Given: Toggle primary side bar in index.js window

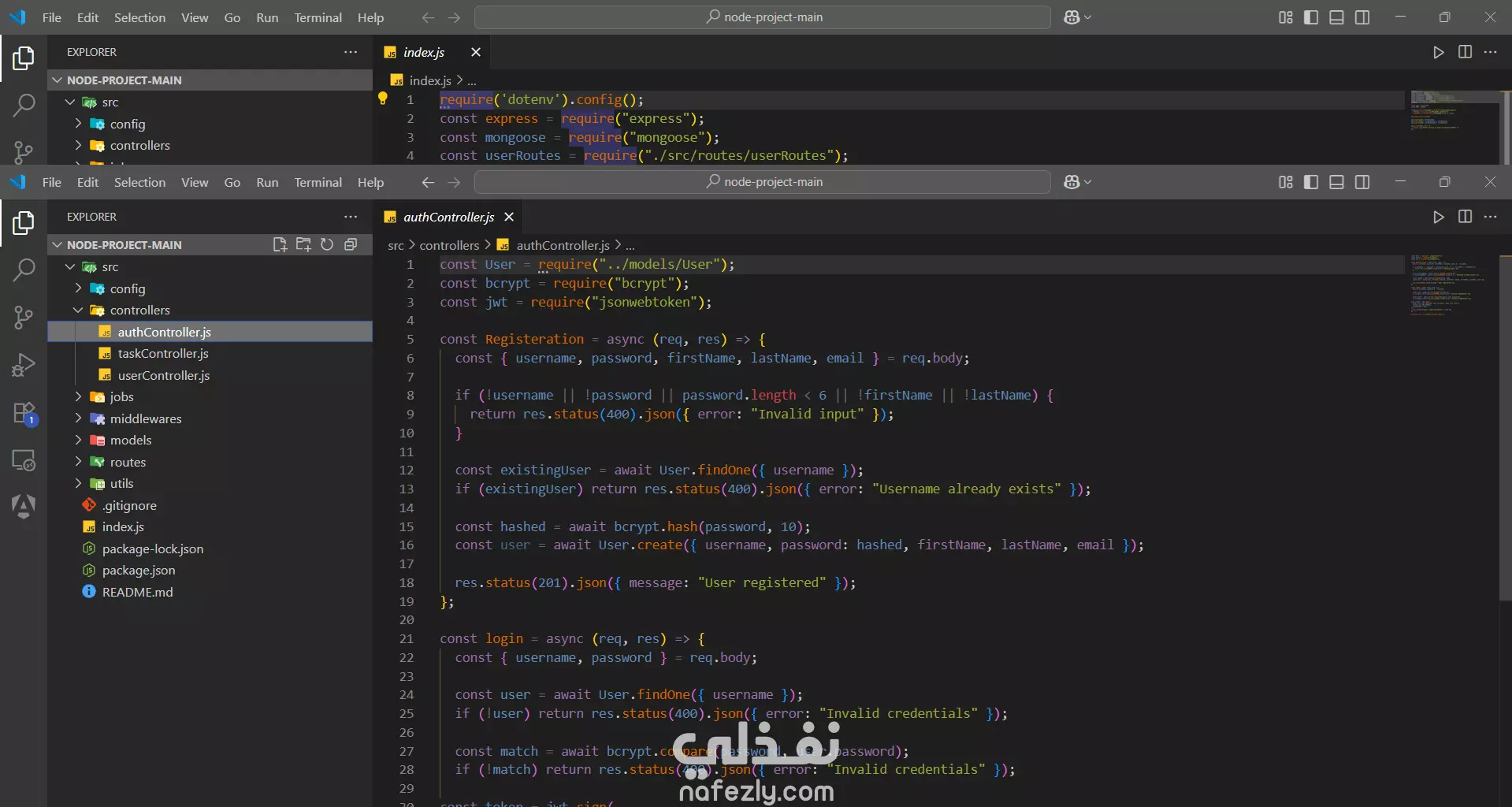Looking at the screenshot, I should tap(1311, 17).
